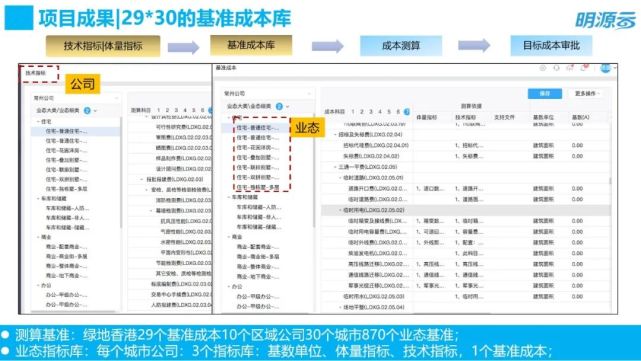Collapse the 场地平整 tree row

click(340, 307)
